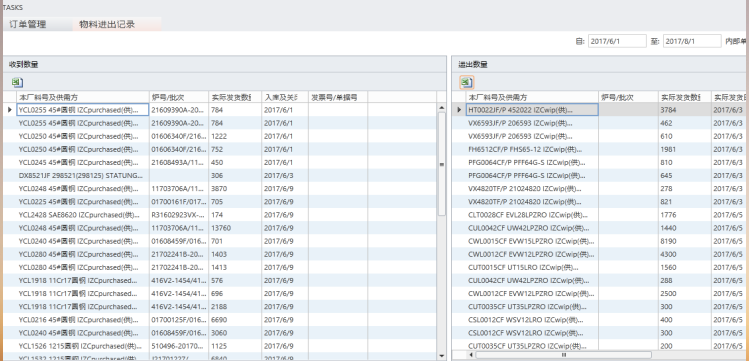Select the 物料进出记录 tab
Image resolution: width=749 pixels, height=361 pixels.
coord(107,24)
